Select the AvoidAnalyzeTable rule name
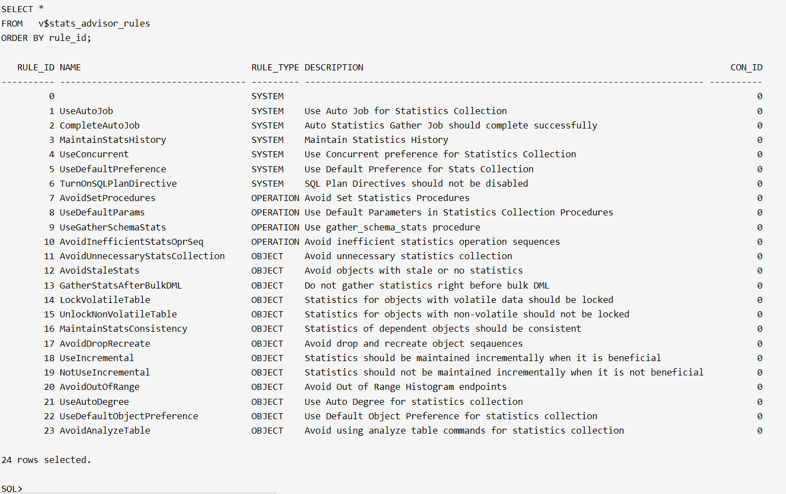The image size is (786, 494). (105, 431)
